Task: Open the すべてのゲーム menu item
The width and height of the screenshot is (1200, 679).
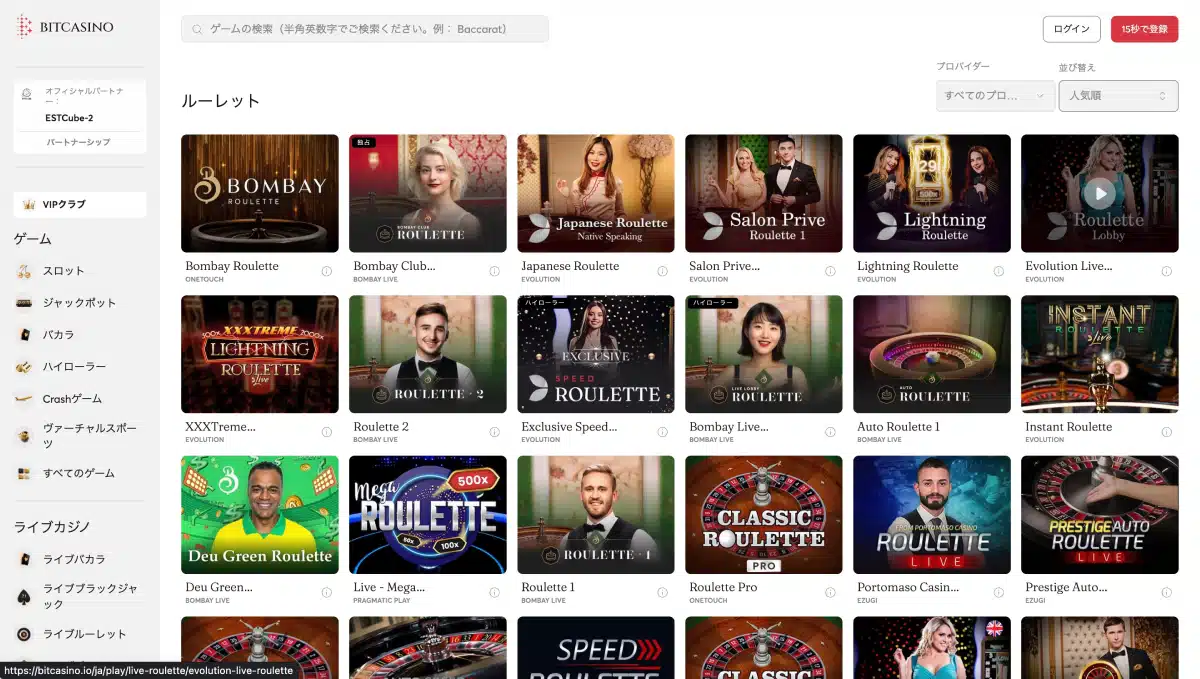Action: (x=80, y=473)
